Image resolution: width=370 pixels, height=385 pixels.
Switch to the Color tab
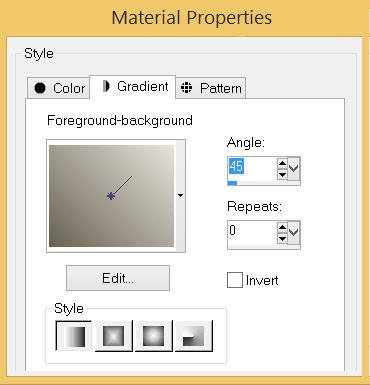click(x=59, y=88)
